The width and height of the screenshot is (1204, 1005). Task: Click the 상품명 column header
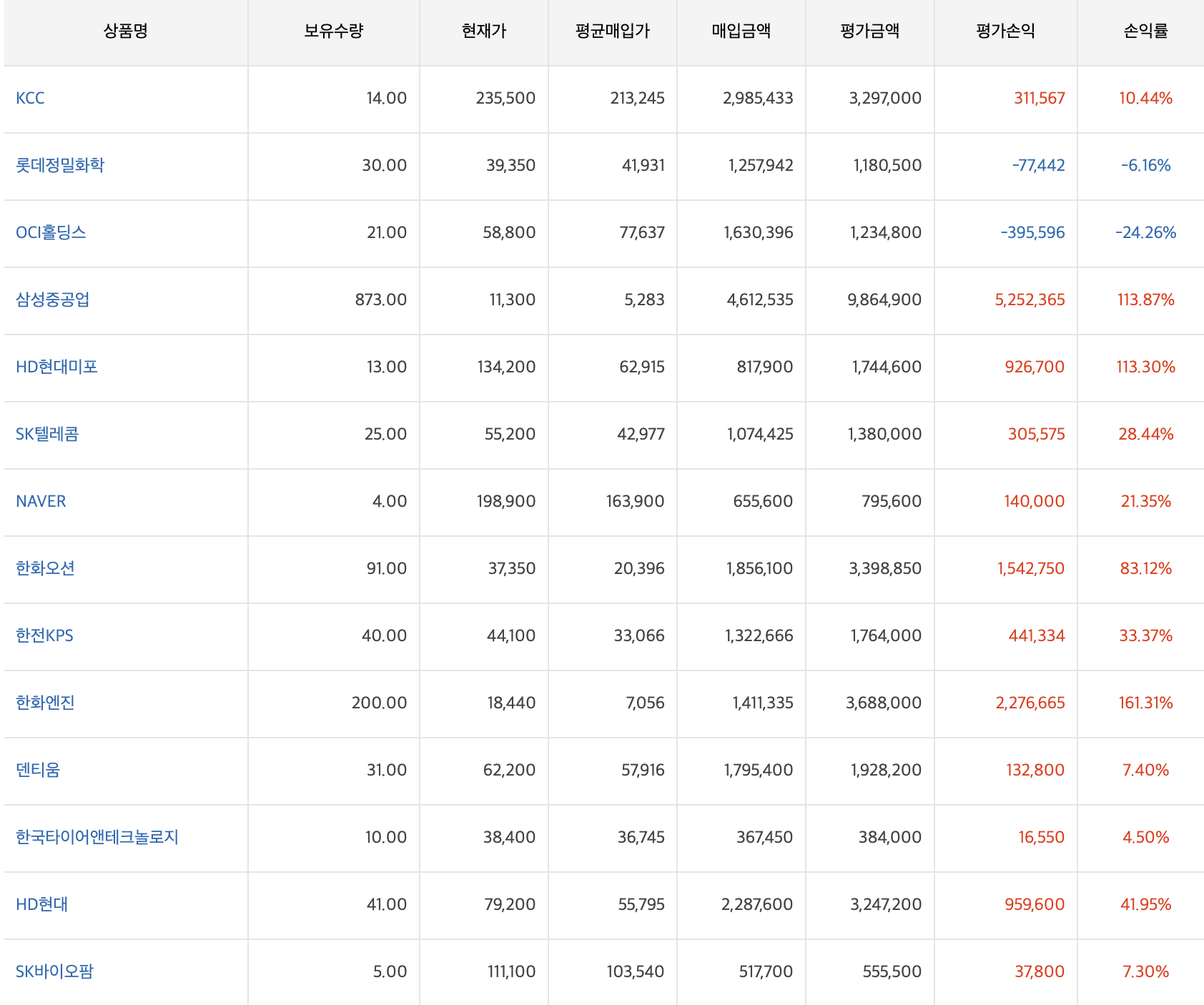(x=126, y=31)
